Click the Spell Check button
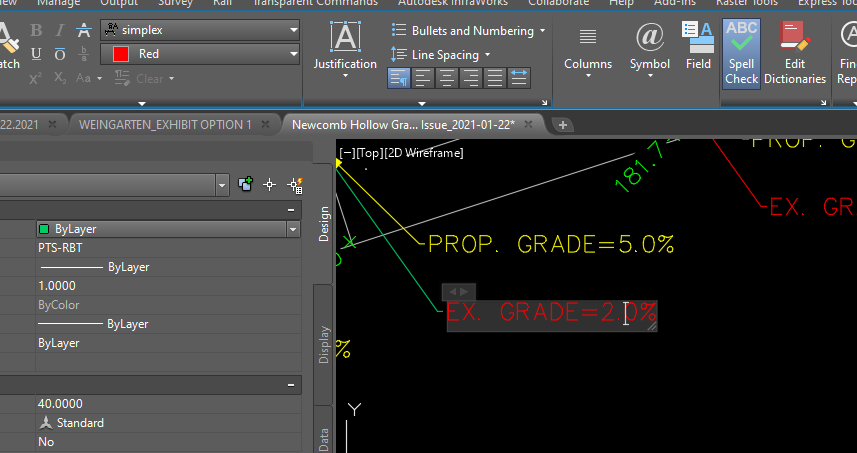 tap(741, 54)
